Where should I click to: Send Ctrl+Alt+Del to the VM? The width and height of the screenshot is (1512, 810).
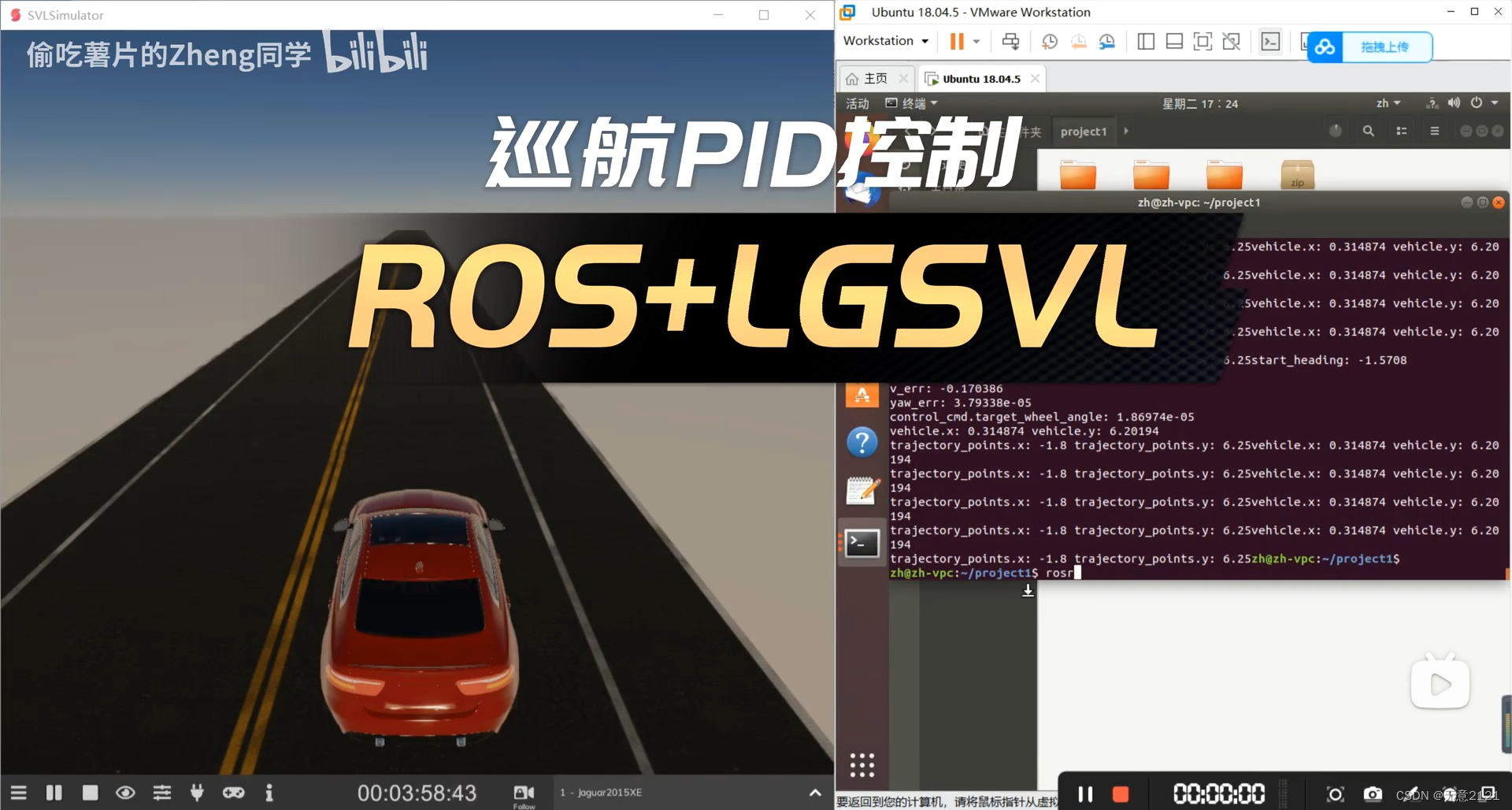[x=1010, y=41]
